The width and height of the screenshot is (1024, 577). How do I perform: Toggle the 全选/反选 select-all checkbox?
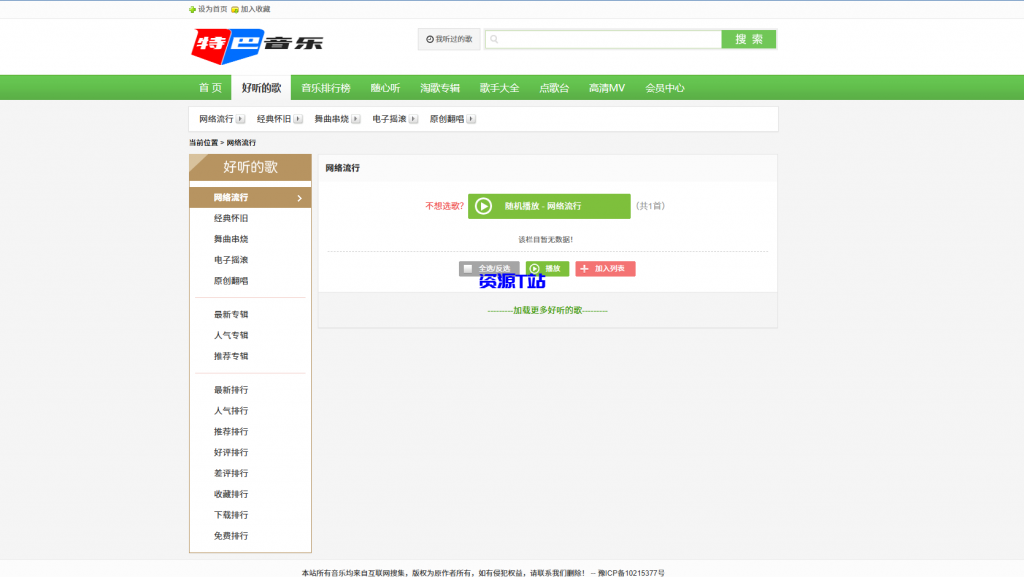pyautogui.click(x=466, y=268)
